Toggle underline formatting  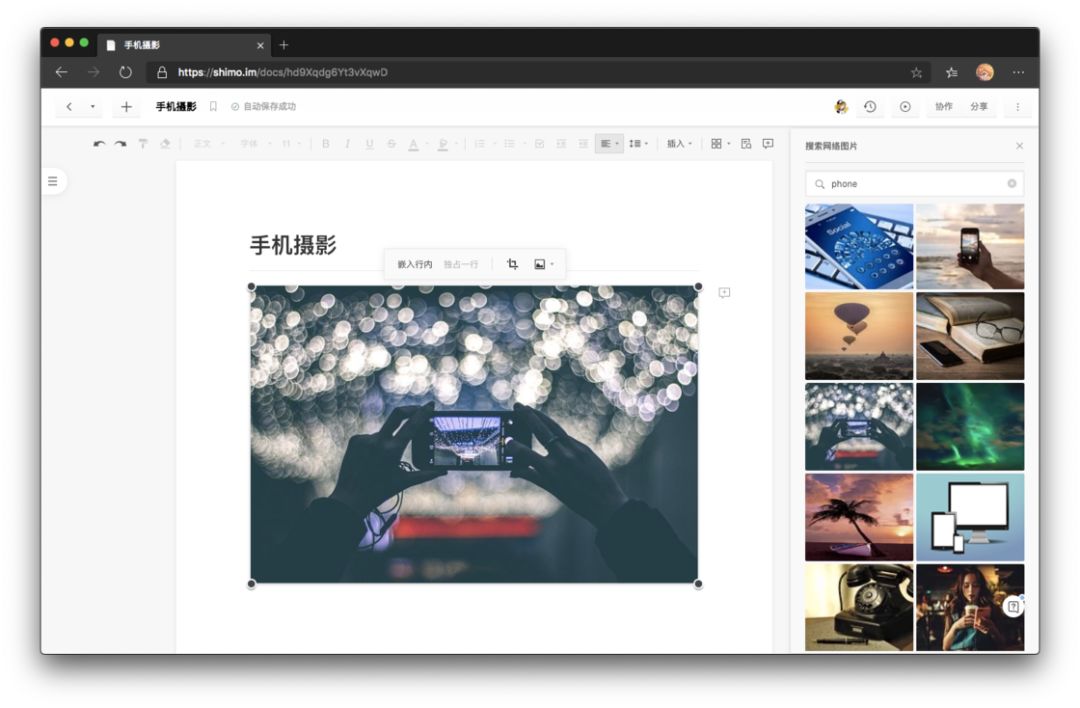(x=369, y=144)
